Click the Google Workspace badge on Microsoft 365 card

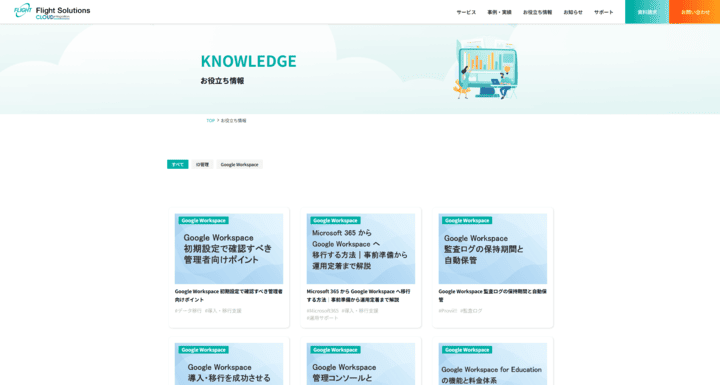pos(335,221)
